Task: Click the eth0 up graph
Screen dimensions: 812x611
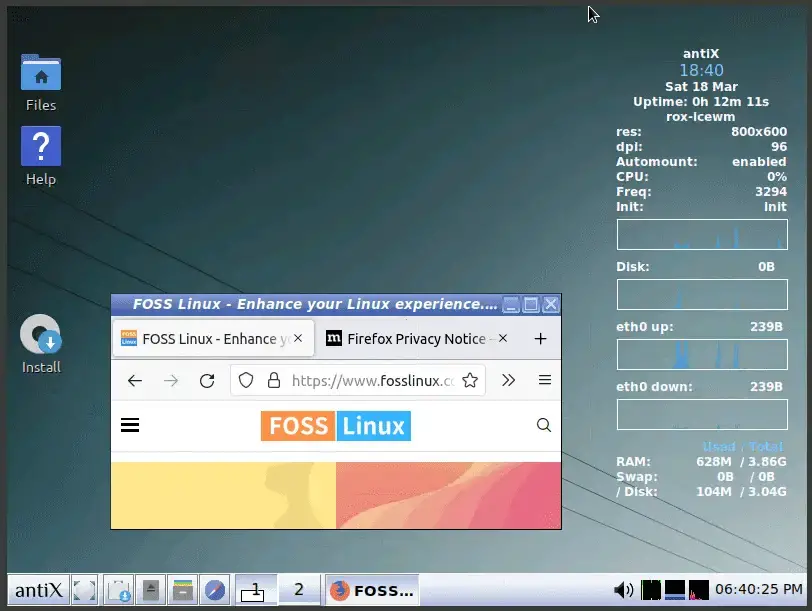Action: pos(702,355)
